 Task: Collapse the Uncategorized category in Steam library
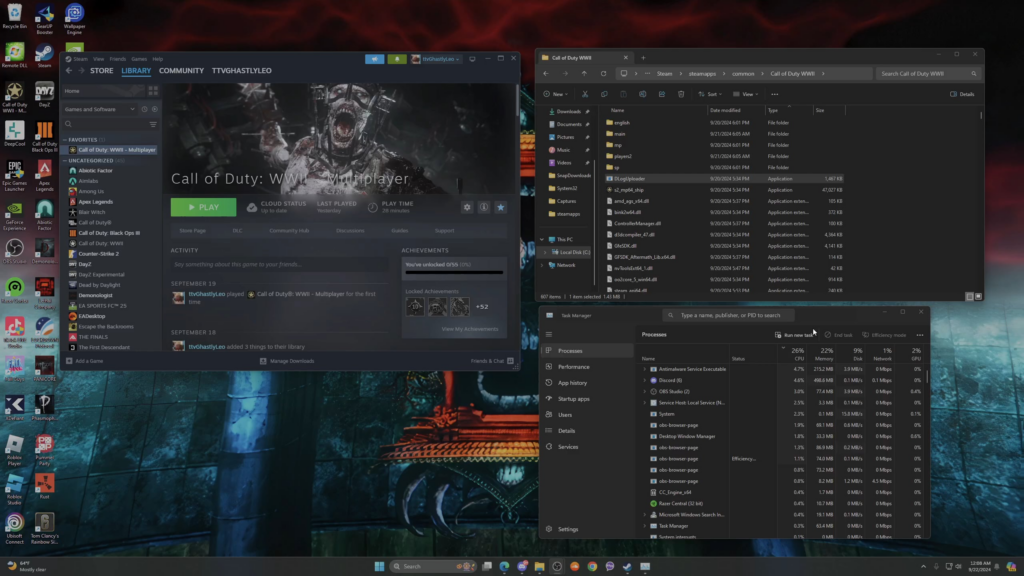pyautogui.click(x=65, y=161)
